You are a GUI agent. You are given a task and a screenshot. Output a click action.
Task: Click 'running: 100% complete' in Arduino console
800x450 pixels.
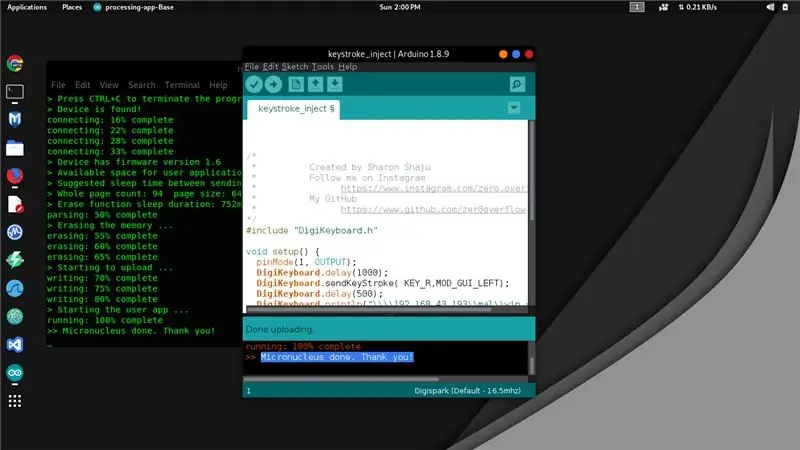coord(303,346)
